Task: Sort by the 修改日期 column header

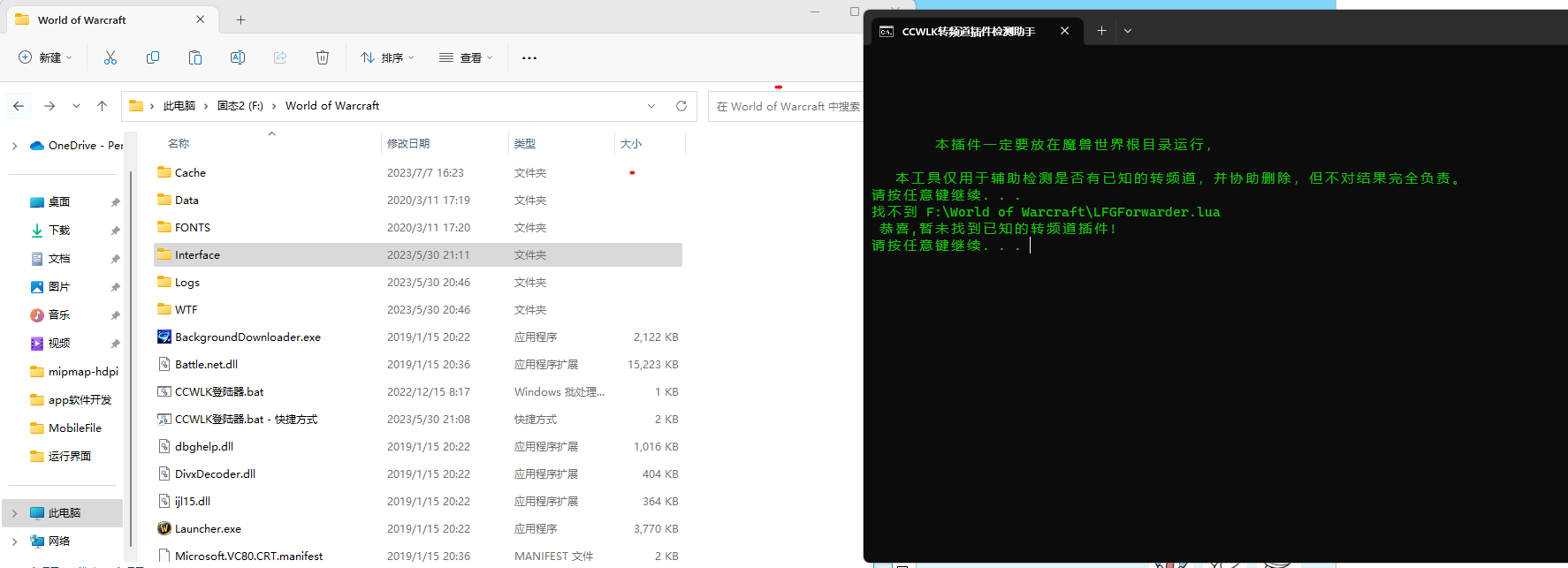Action: [408, 143]
